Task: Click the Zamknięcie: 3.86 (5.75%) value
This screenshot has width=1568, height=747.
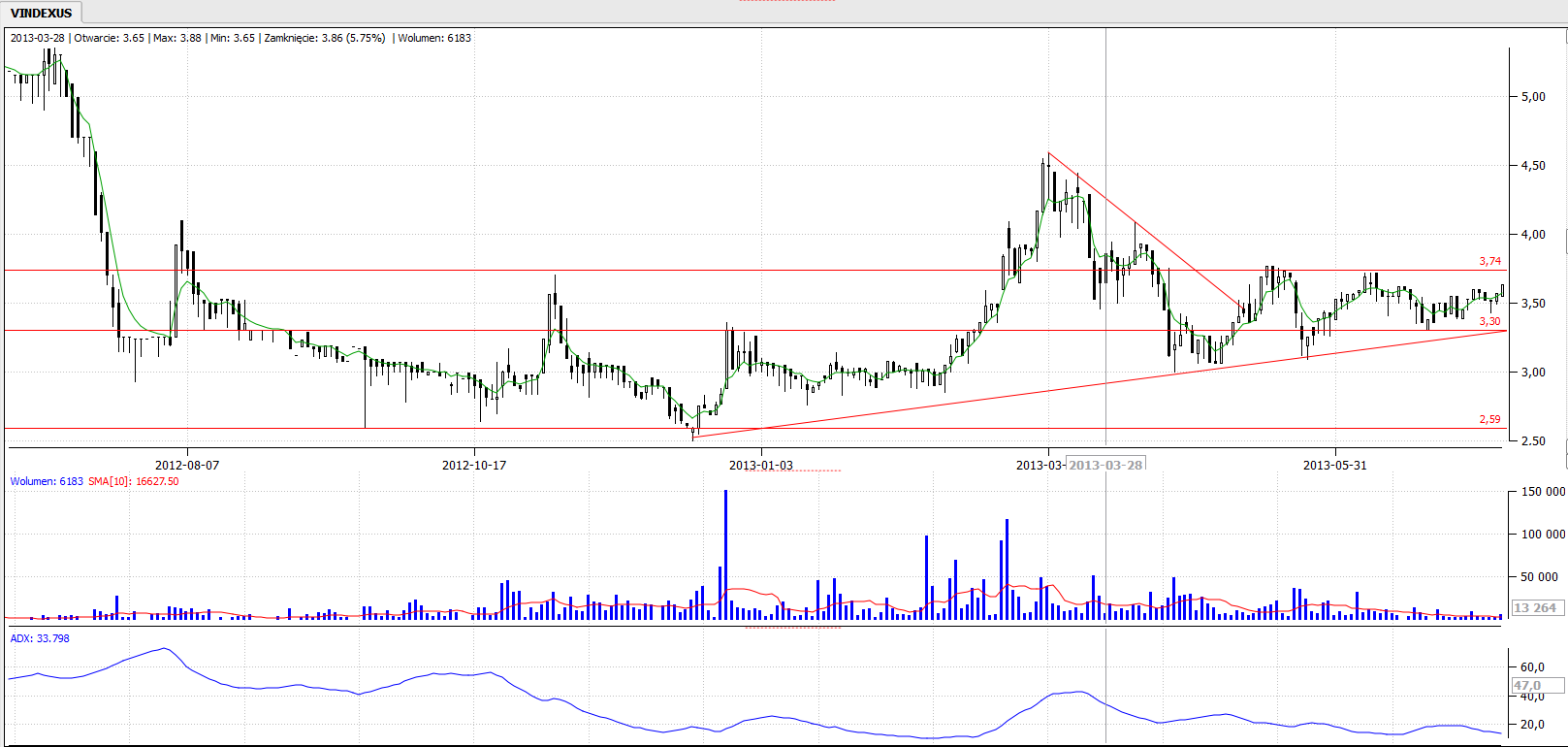Action: pos(325,38)
